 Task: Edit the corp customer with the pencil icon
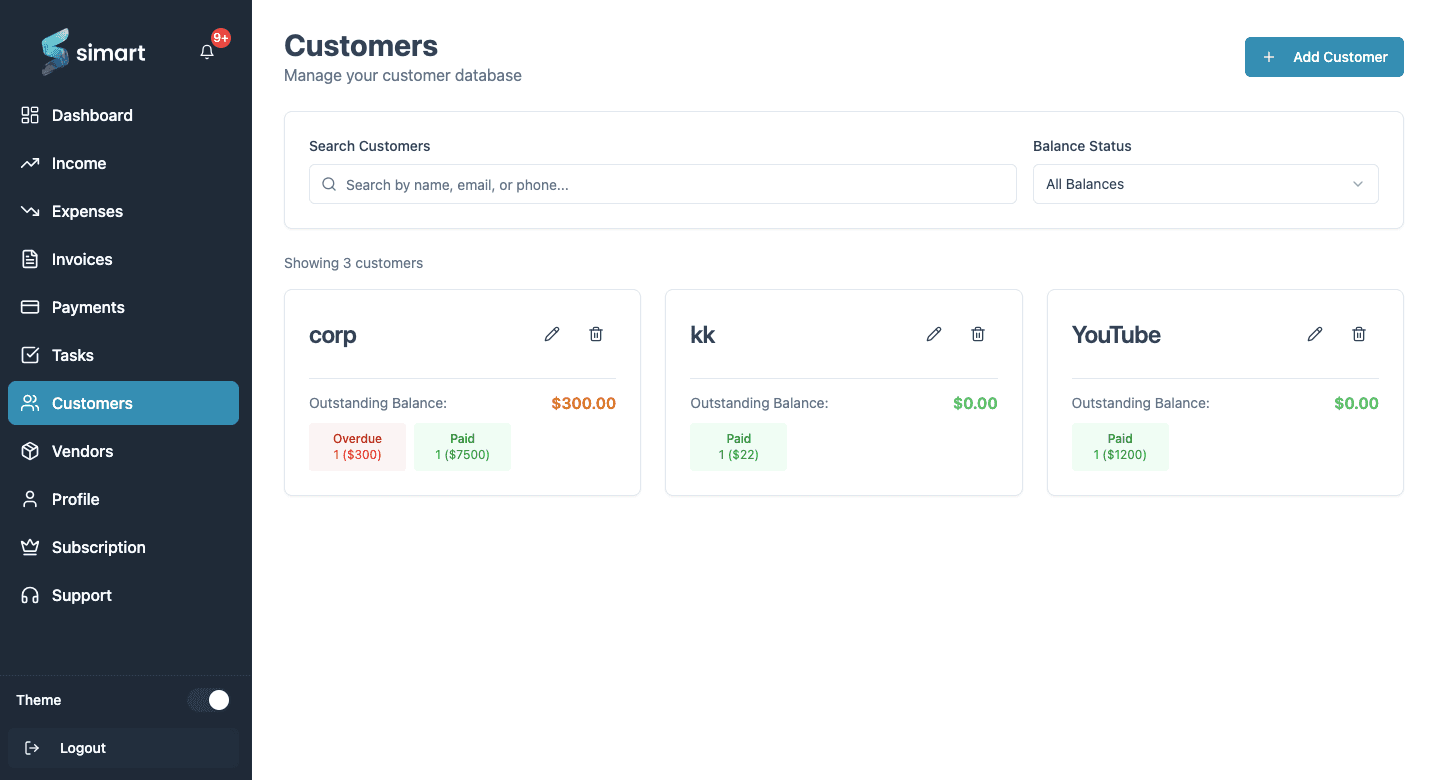(x=551, y=333)
